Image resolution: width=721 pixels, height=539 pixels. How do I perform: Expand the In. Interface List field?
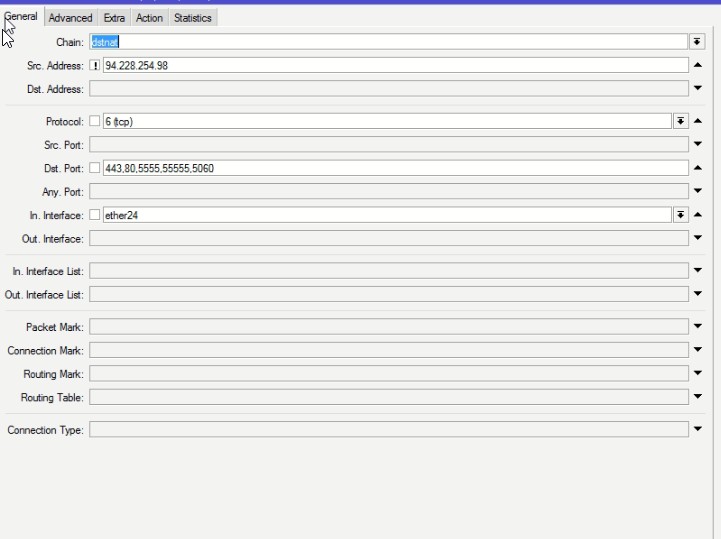point(698,270)
